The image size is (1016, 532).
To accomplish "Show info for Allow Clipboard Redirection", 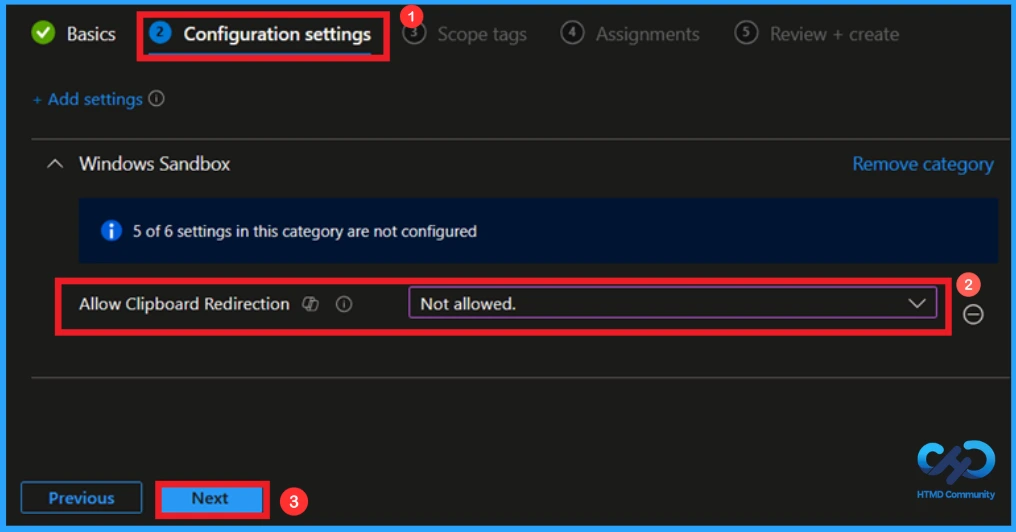I will coord(344,304).
